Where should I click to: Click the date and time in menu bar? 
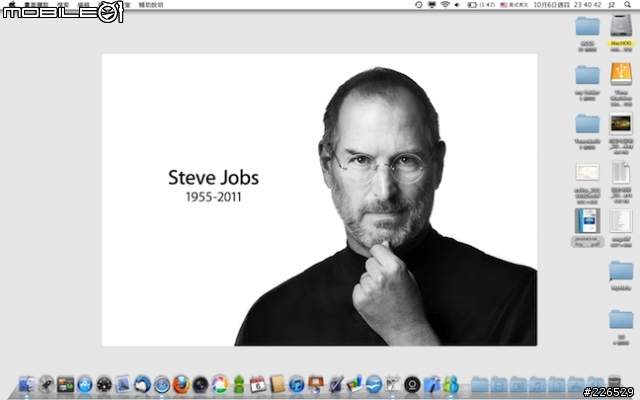[567, 4]
